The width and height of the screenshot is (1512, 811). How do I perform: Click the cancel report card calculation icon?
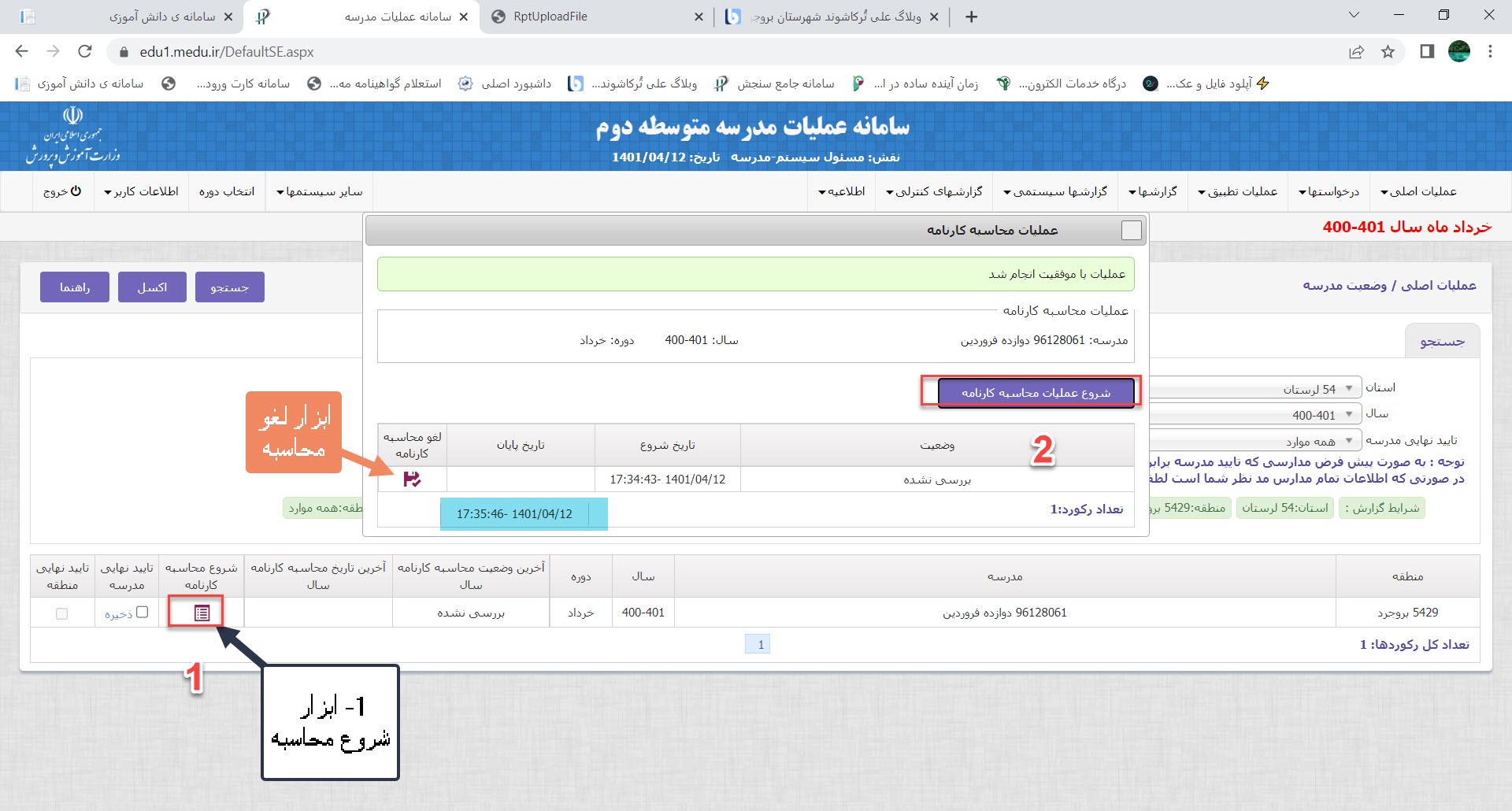(x=412, y=479)
